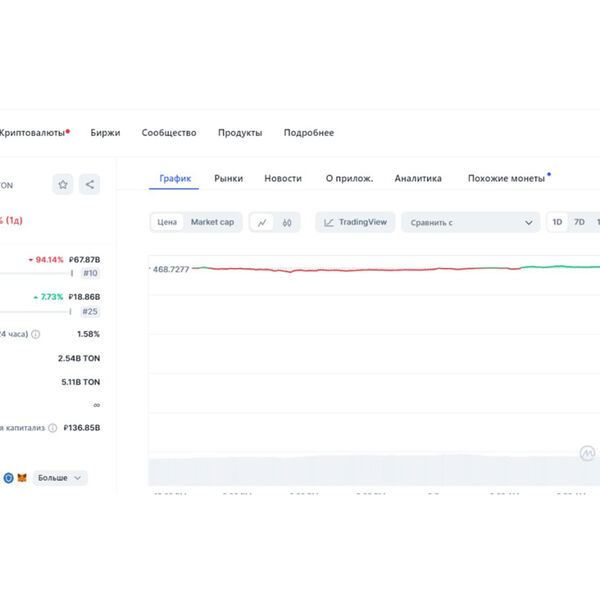
Task: Select the 7D time range
Action: (579, 222)
